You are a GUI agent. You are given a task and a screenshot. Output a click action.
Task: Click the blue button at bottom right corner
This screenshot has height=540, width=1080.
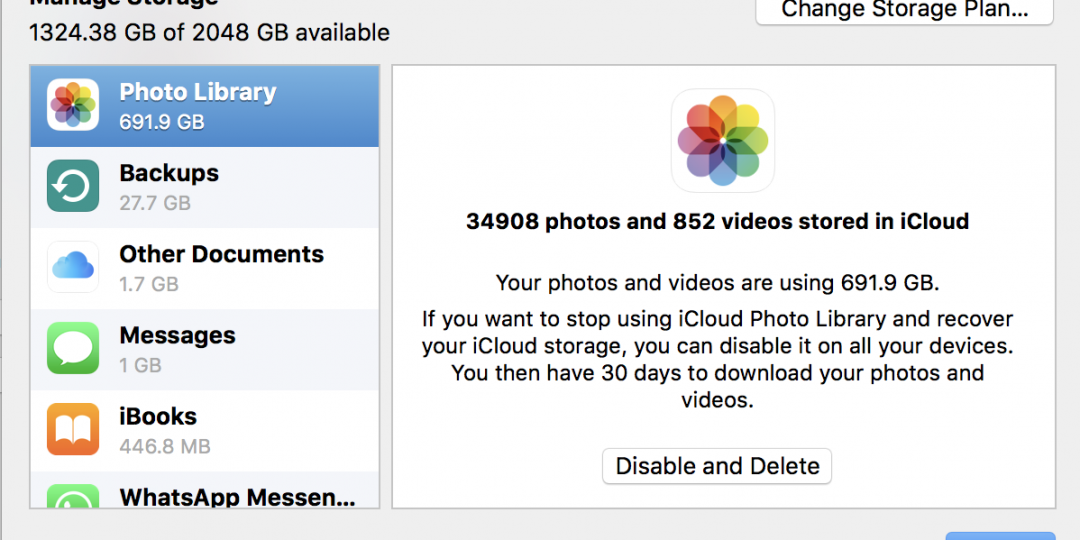pos(1000,536)
